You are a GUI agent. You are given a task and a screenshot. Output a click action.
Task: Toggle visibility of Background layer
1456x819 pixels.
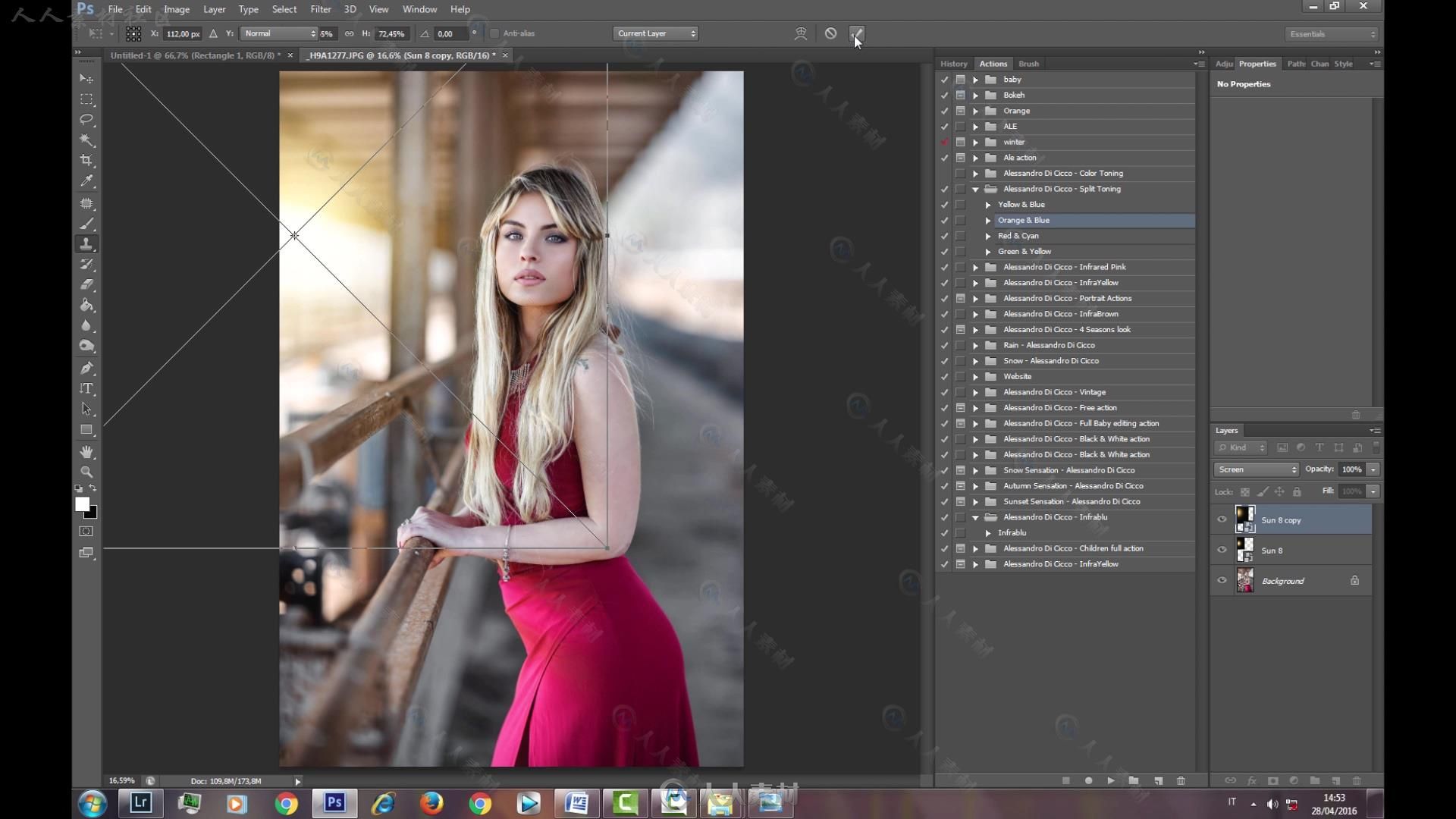[1222, 580]
